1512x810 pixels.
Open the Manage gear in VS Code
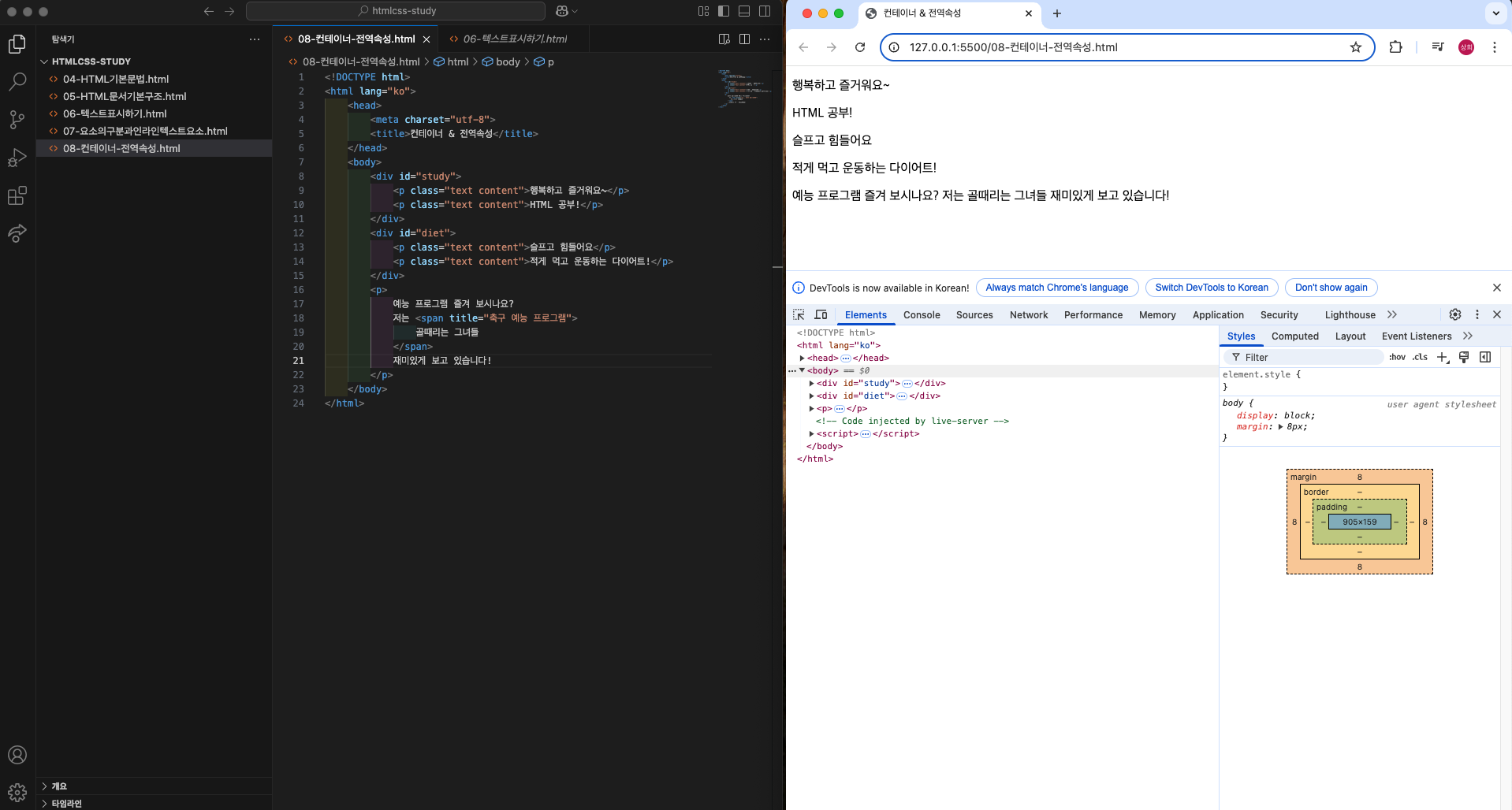click(x=17, y=792)
